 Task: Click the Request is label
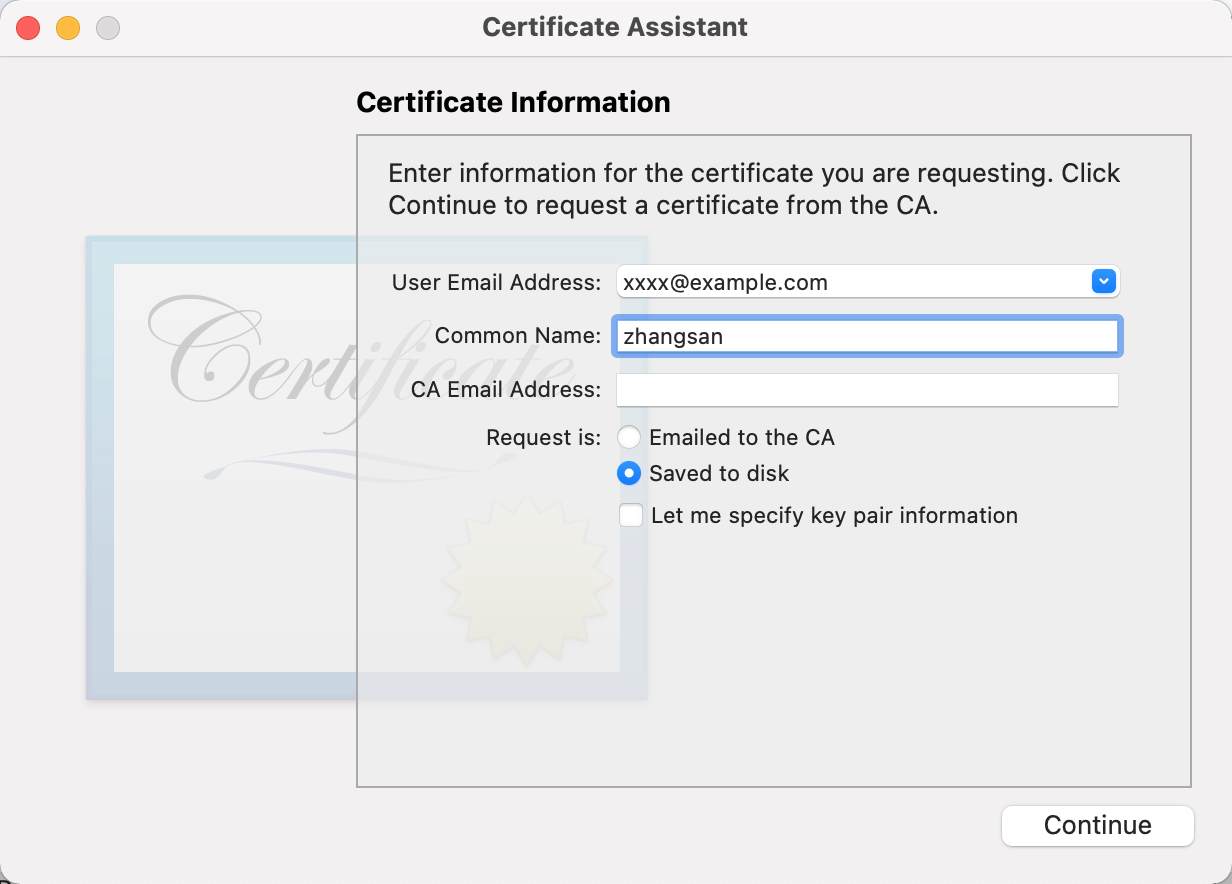point(544,438)
